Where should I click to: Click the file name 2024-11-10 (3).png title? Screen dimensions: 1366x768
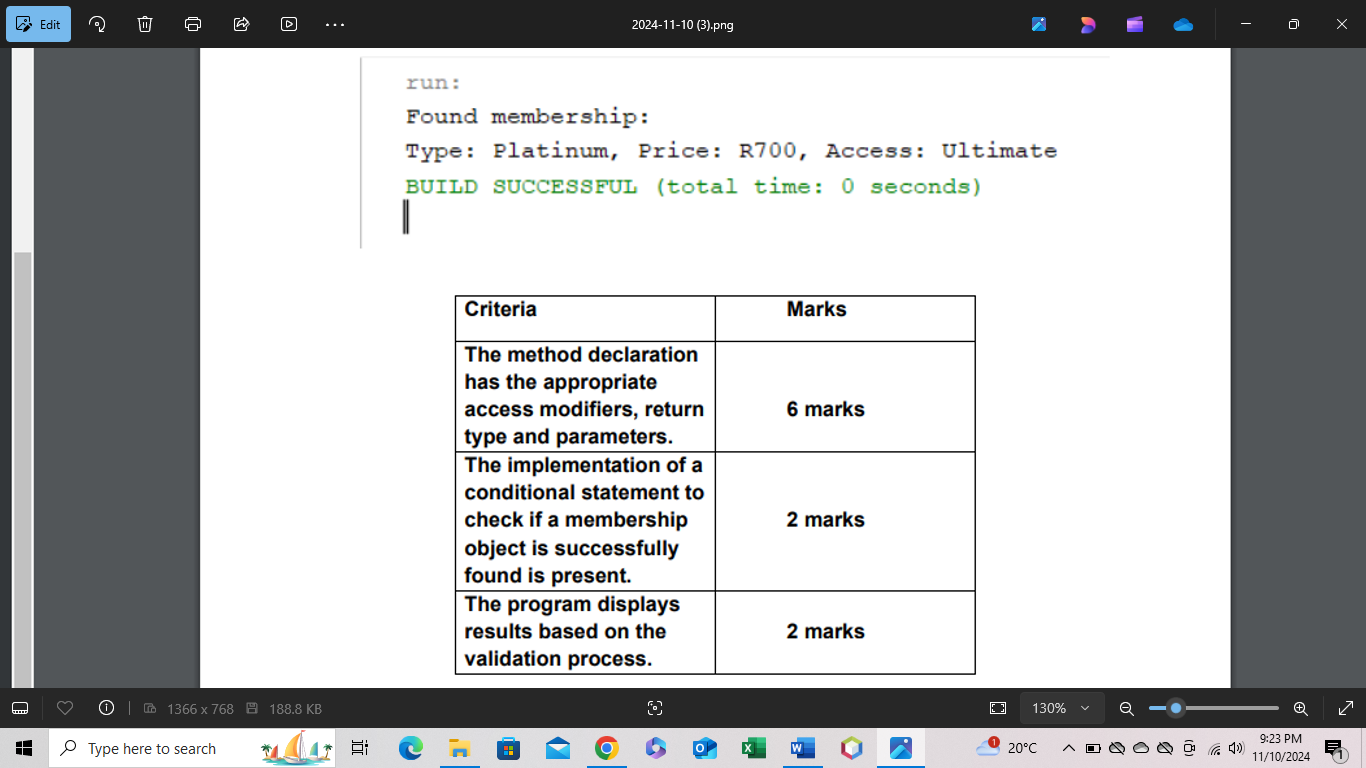tap(682, 25)
